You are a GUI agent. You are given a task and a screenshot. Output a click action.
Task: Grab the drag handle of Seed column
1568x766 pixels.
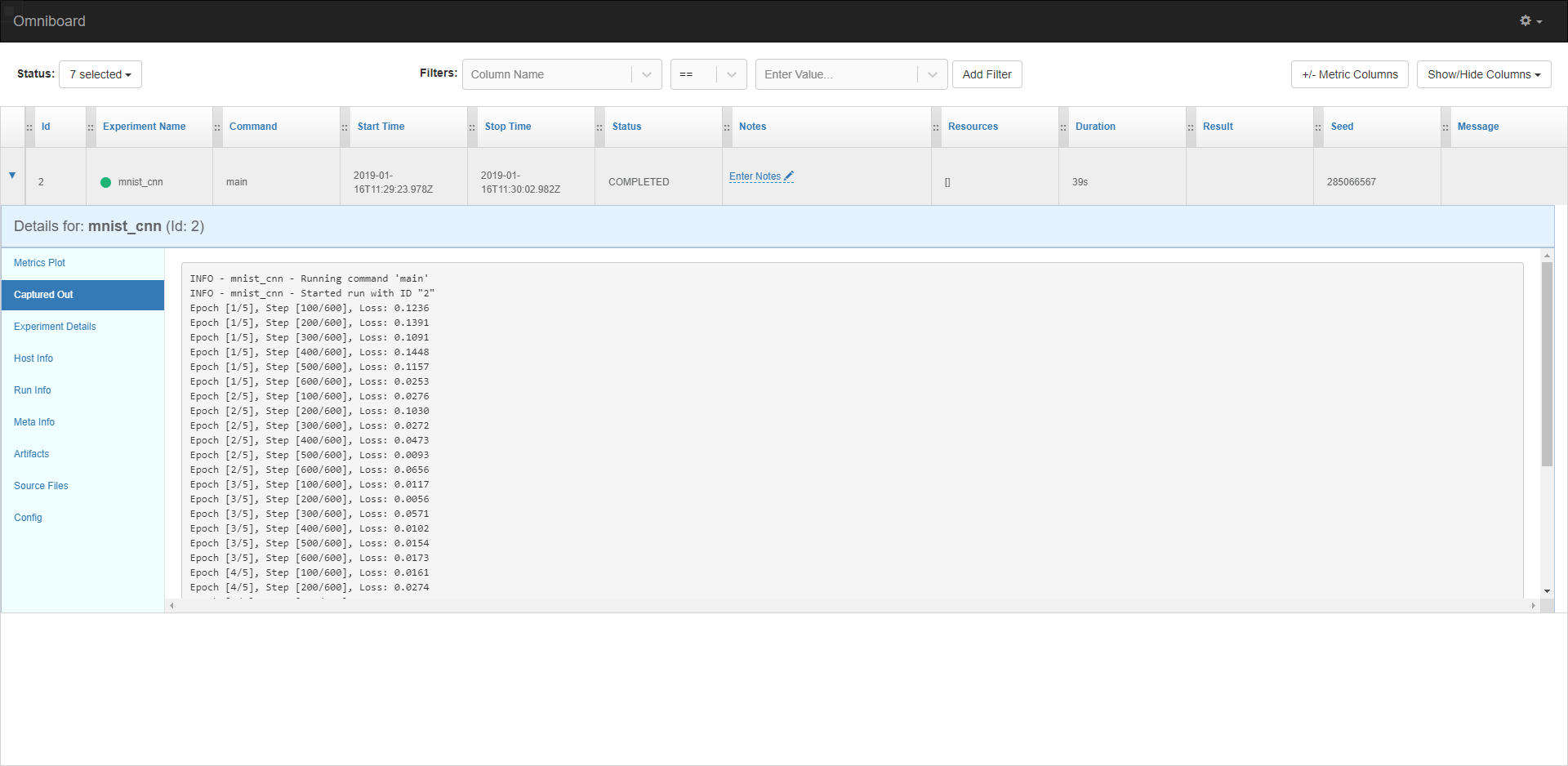pos(1318,127)
